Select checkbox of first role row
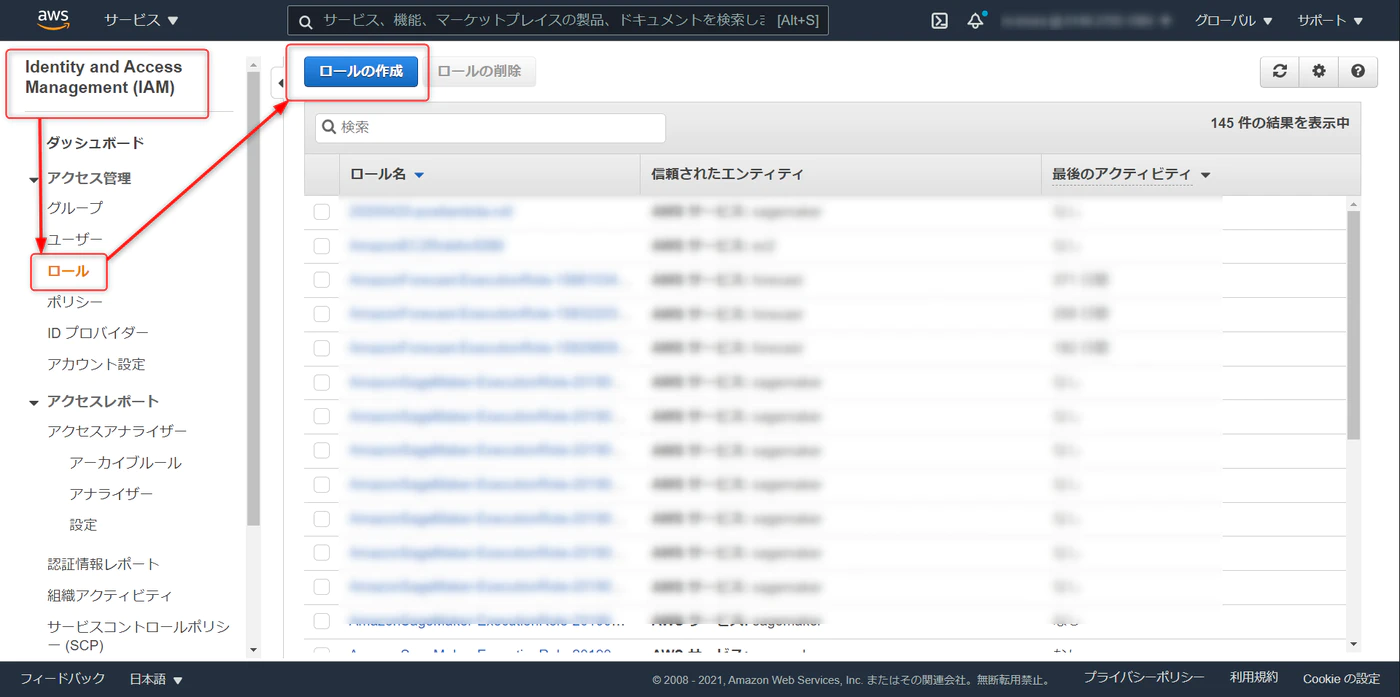1400x697 pixels. 322,212
